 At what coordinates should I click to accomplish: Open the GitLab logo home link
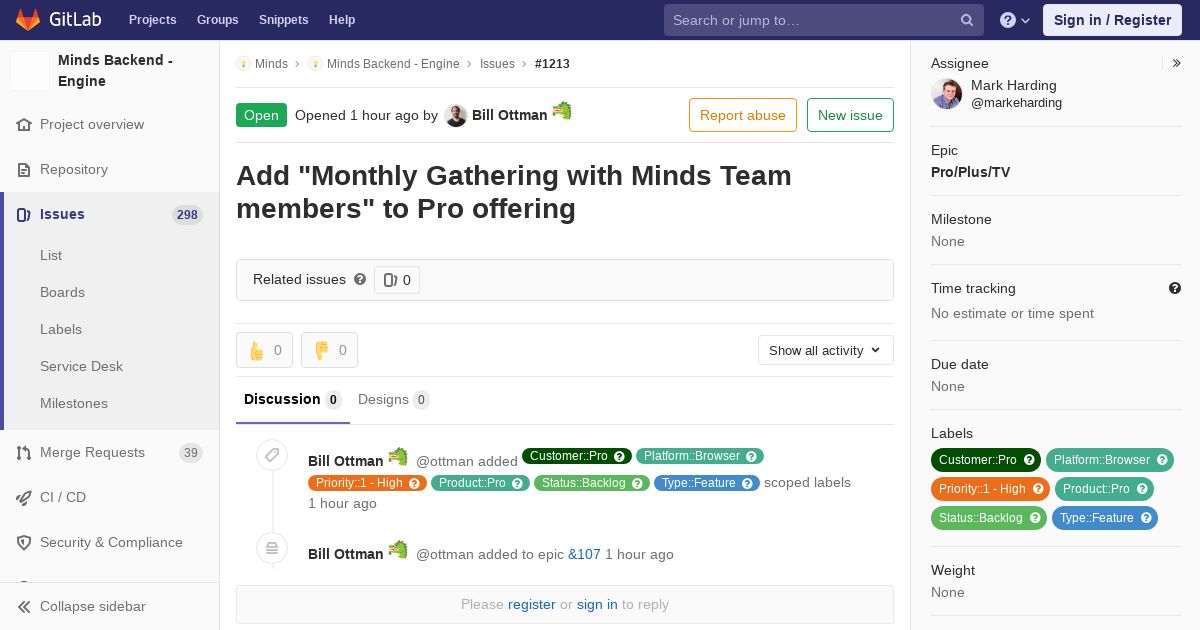click(58, 20)
